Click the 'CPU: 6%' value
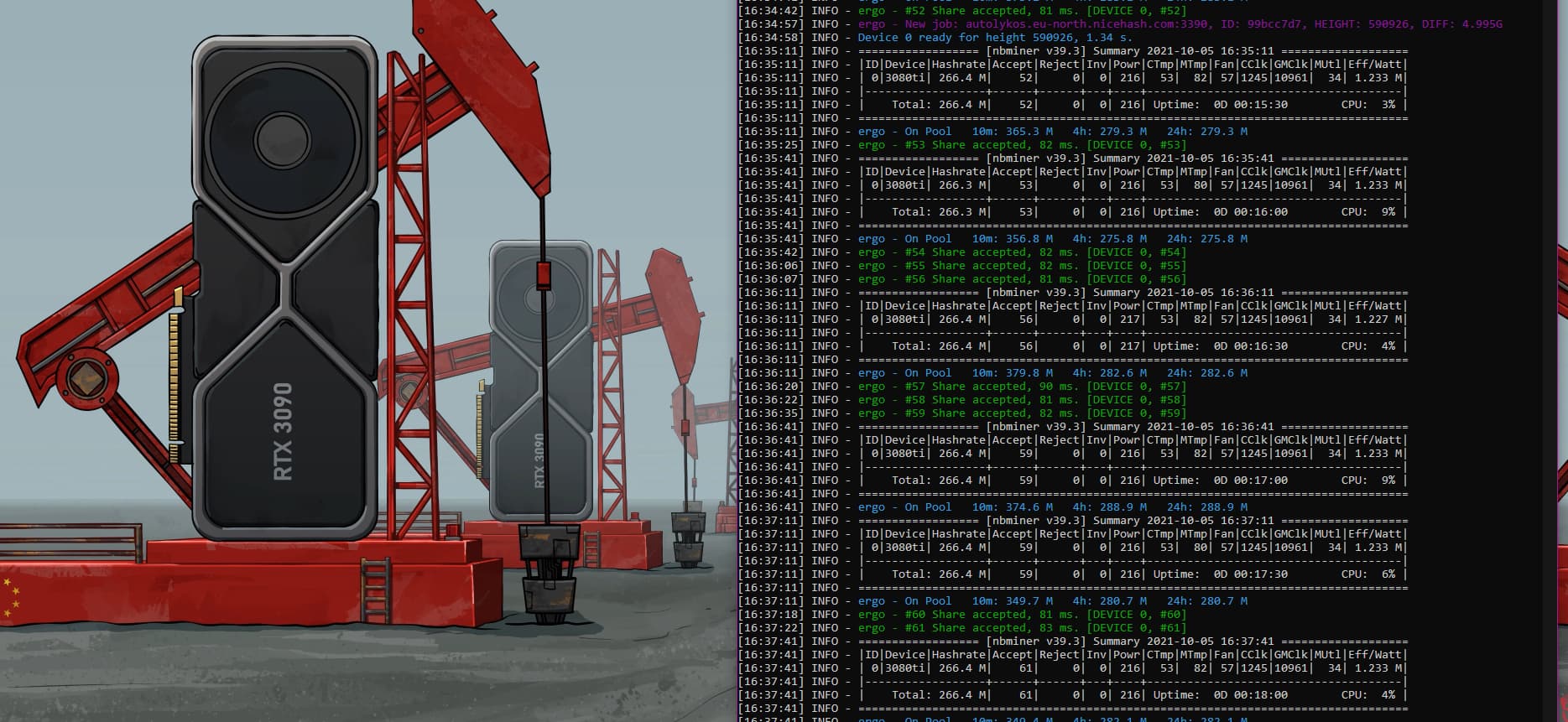The image size is (1568, 722). [1368, 574]
